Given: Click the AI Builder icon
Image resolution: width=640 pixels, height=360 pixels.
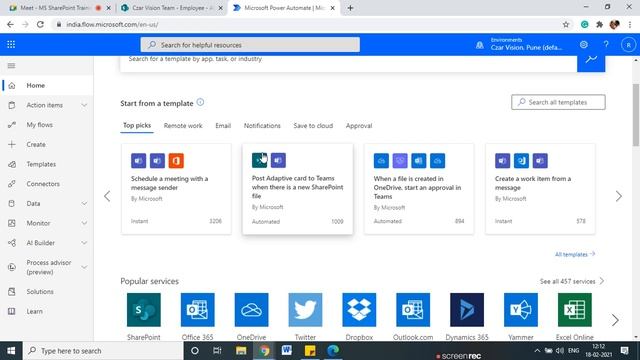Looking at the screenshot, I should 12,243.
